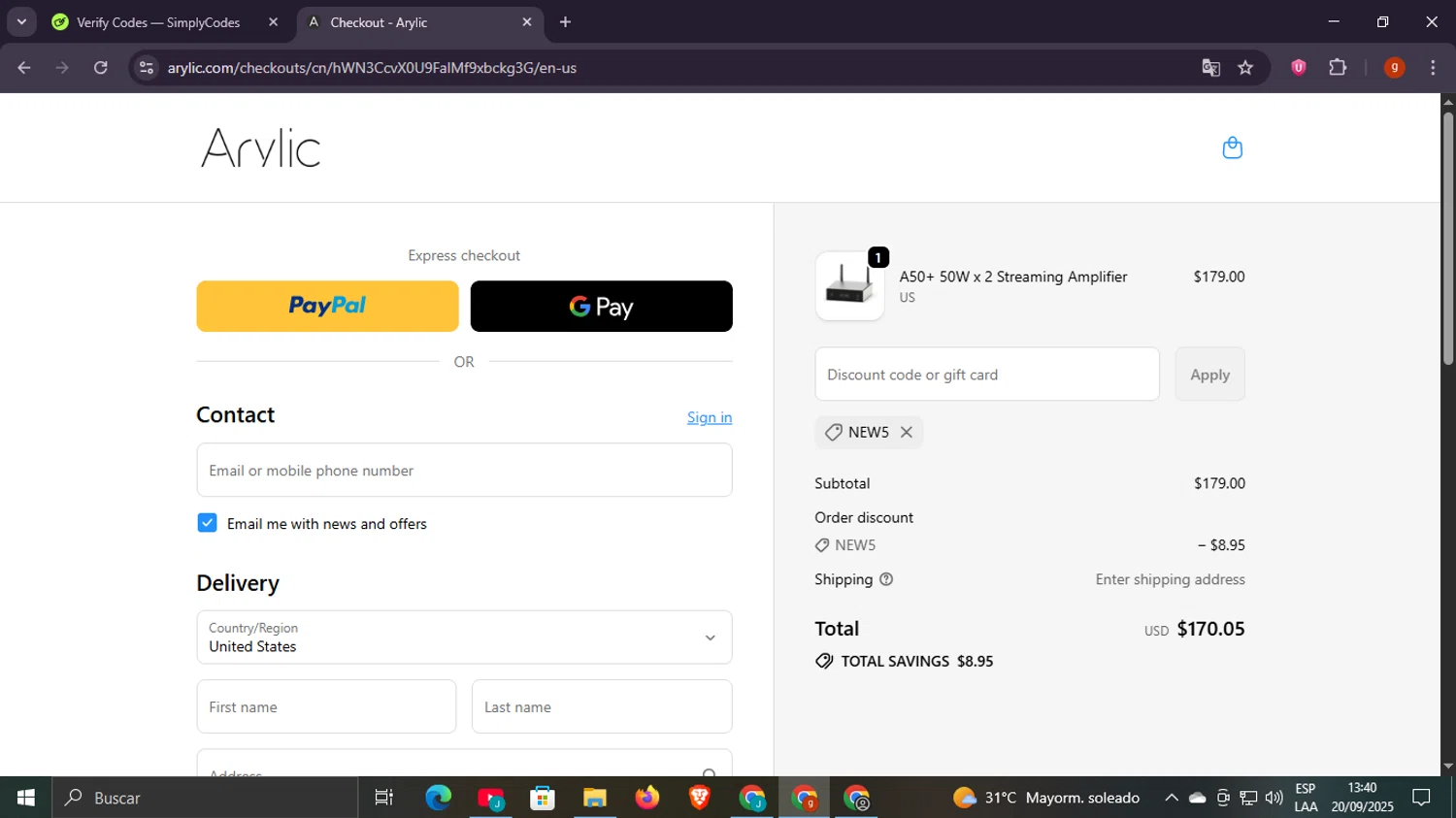The image size is (1456, 818).
Task: Open the Extensions puzzle icon
Action: pos(1338,68)
